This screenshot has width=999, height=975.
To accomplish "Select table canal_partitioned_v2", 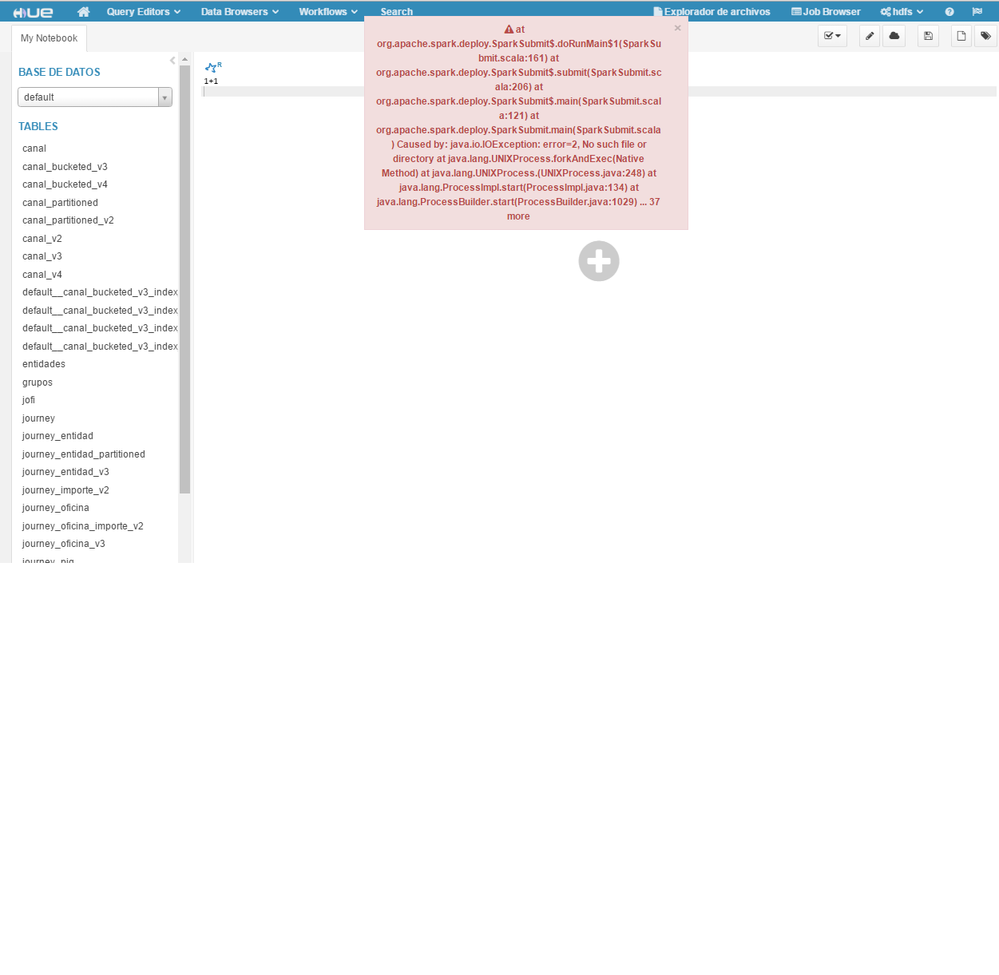I will point(68,220).
